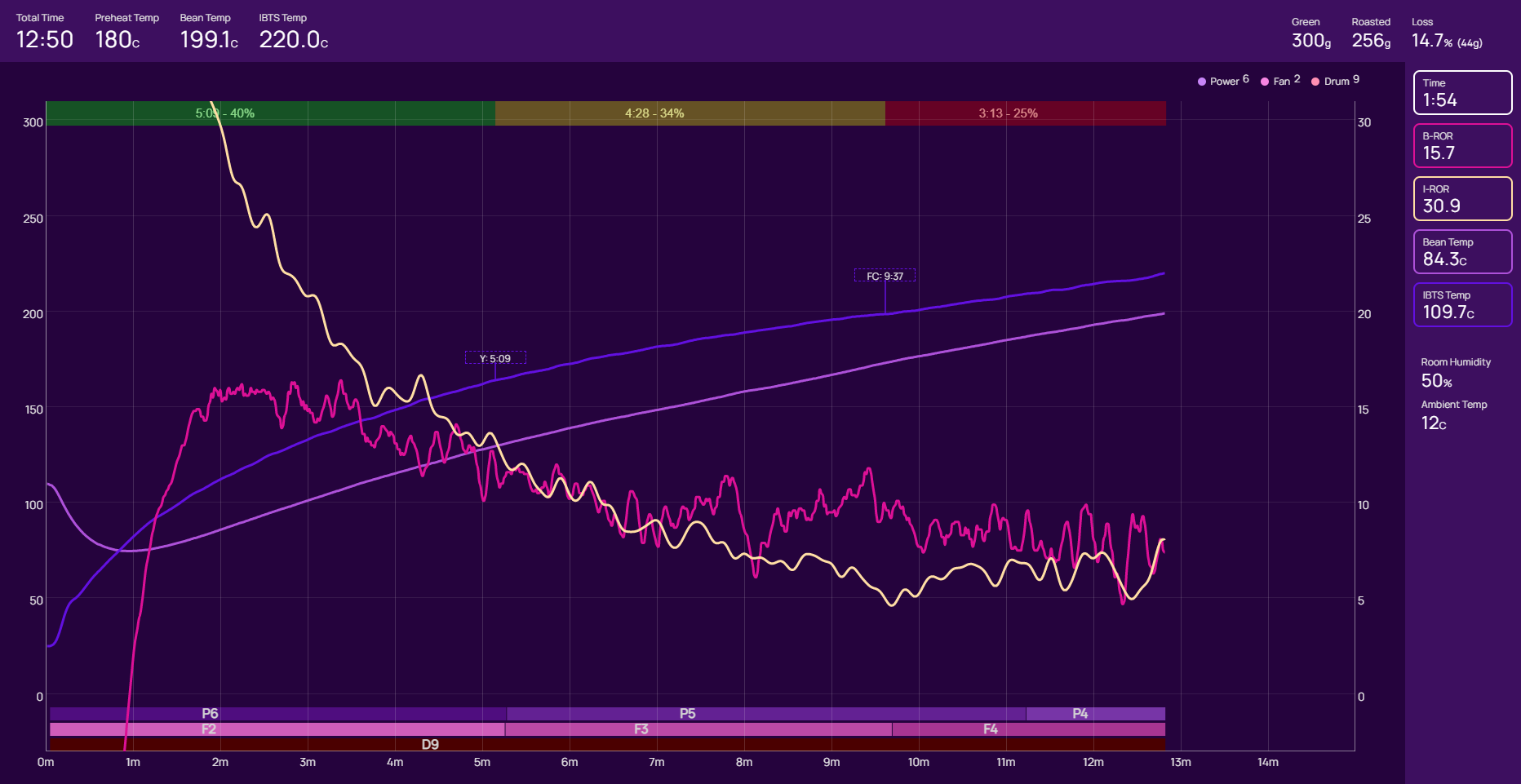The height and width of the screenshot is (784, 1521).
Task: Toggle the B-ROR curve readout box
Action: pyautogui.click(x=1462, y=146)
